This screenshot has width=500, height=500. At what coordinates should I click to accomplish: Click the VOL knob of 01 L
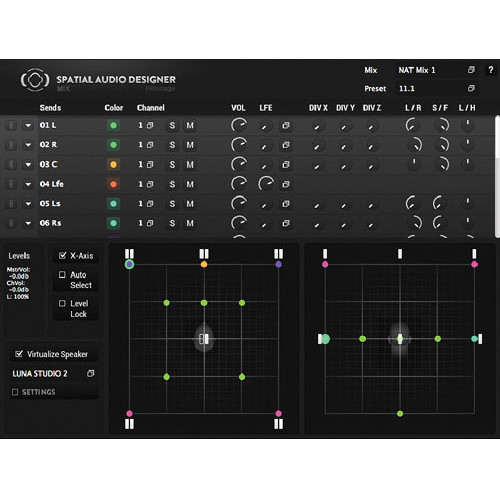239,125
